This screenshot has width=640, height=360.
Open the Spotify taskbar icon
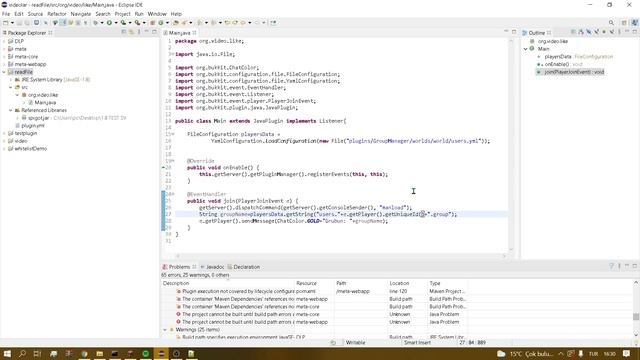tap(145, 353)
